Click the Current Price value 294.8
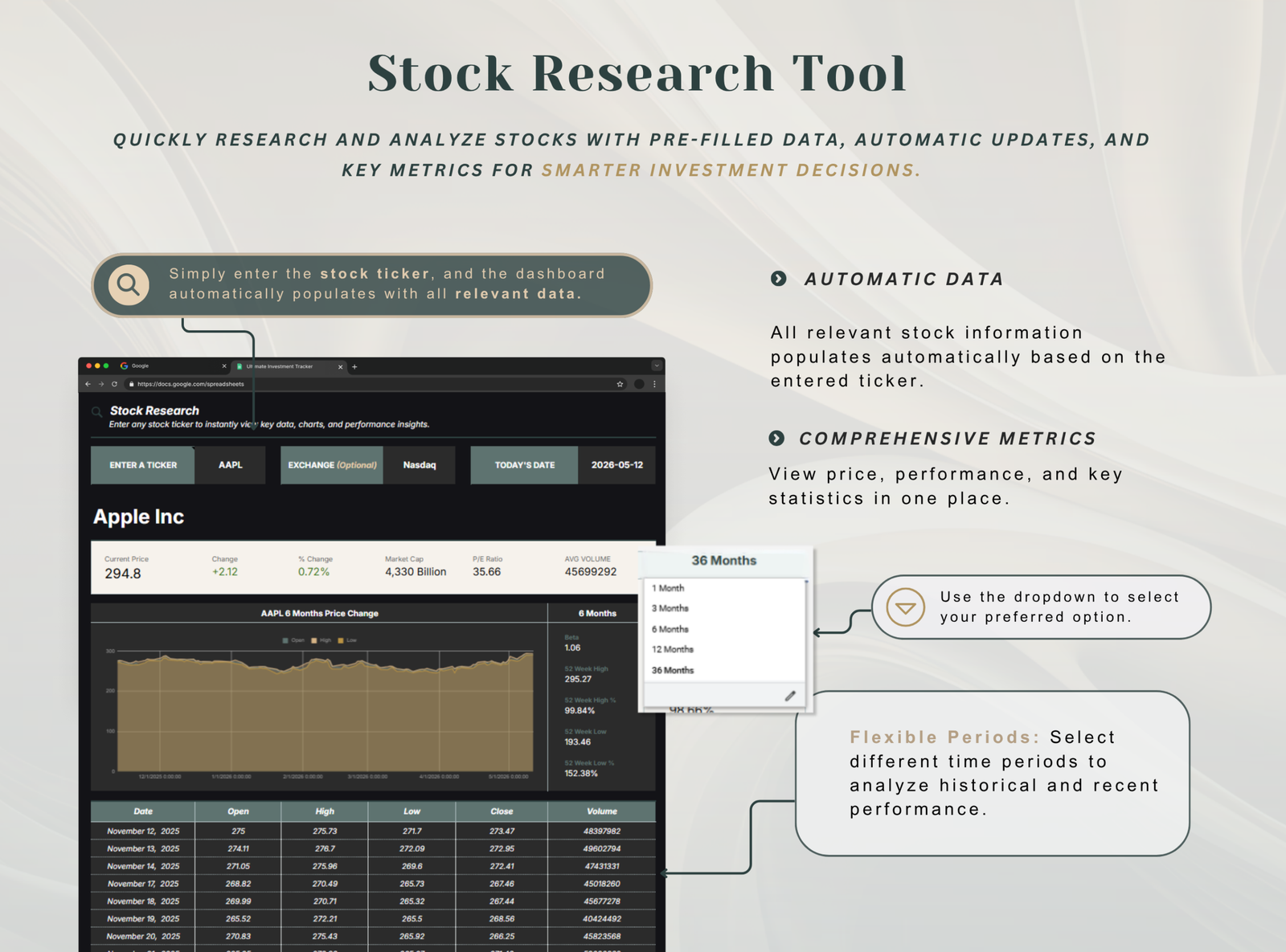This screenshot has width=1286, height=952. 123,574
